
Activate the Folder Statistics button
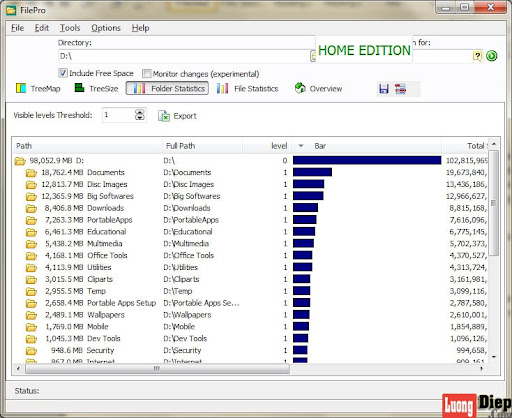(167, 88)
